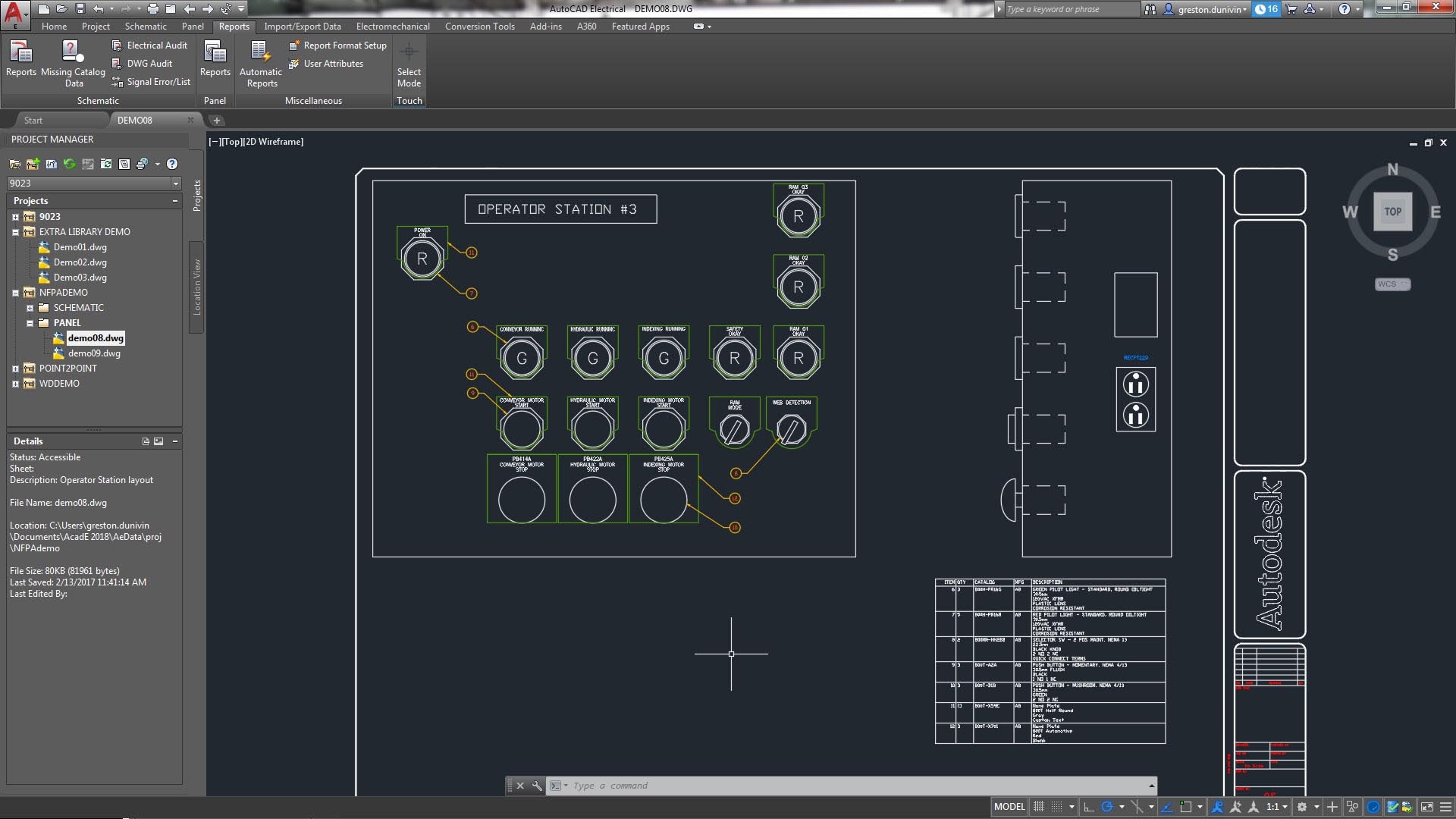The width and height of the screenshot is (1456, 819).
Task: Click the new drawing tab plus button
Action: (x=216, y=120)
